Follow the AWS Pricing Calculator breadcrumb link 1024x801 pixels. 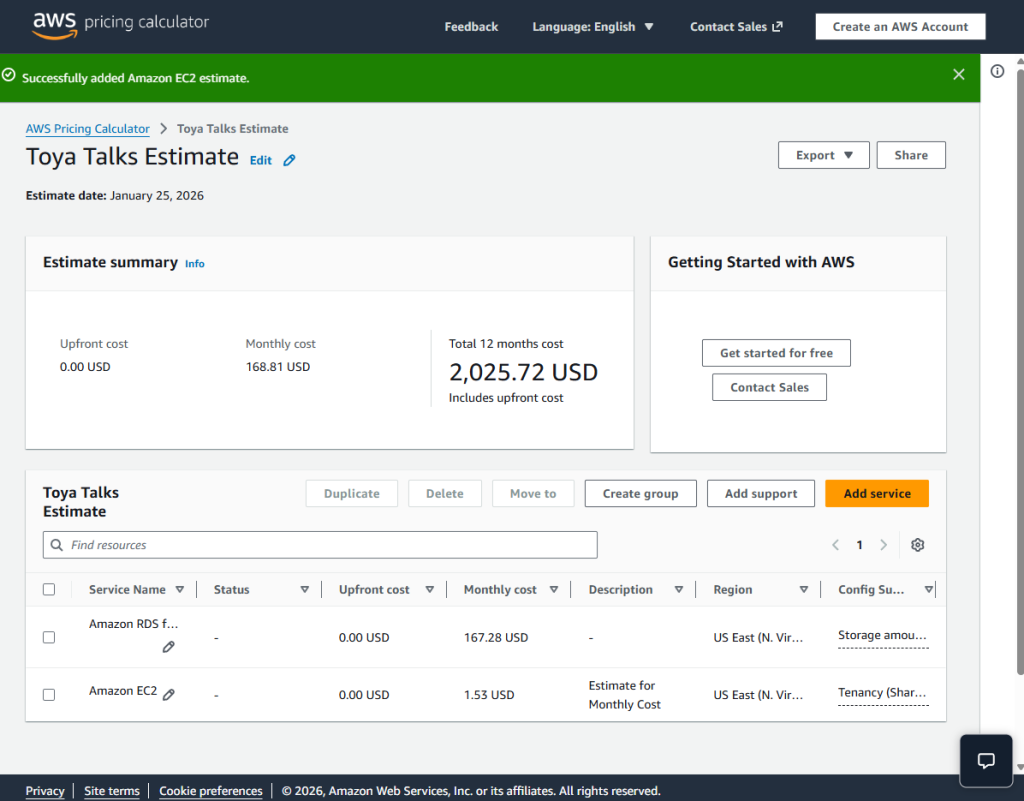tap(87, 129)
